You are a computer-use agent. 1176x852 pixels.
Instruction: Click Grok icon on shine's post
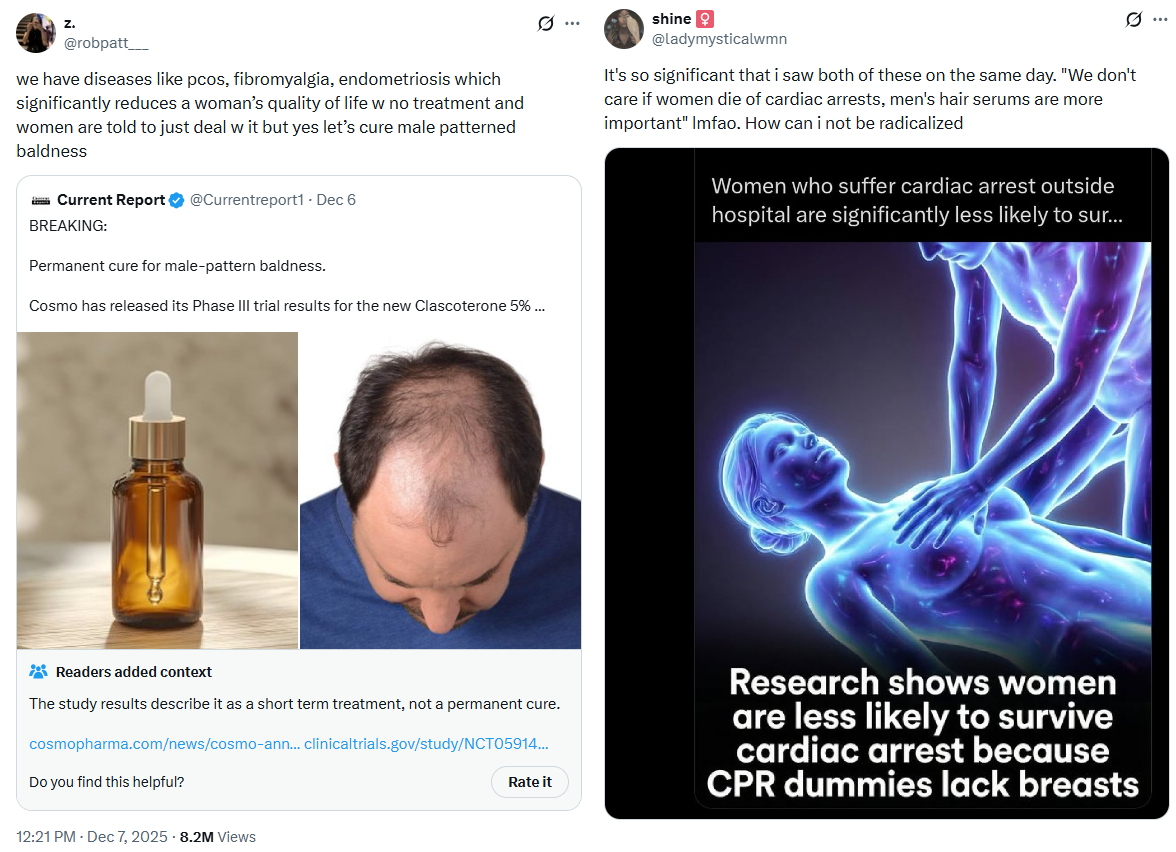[x=1133, y=20]
